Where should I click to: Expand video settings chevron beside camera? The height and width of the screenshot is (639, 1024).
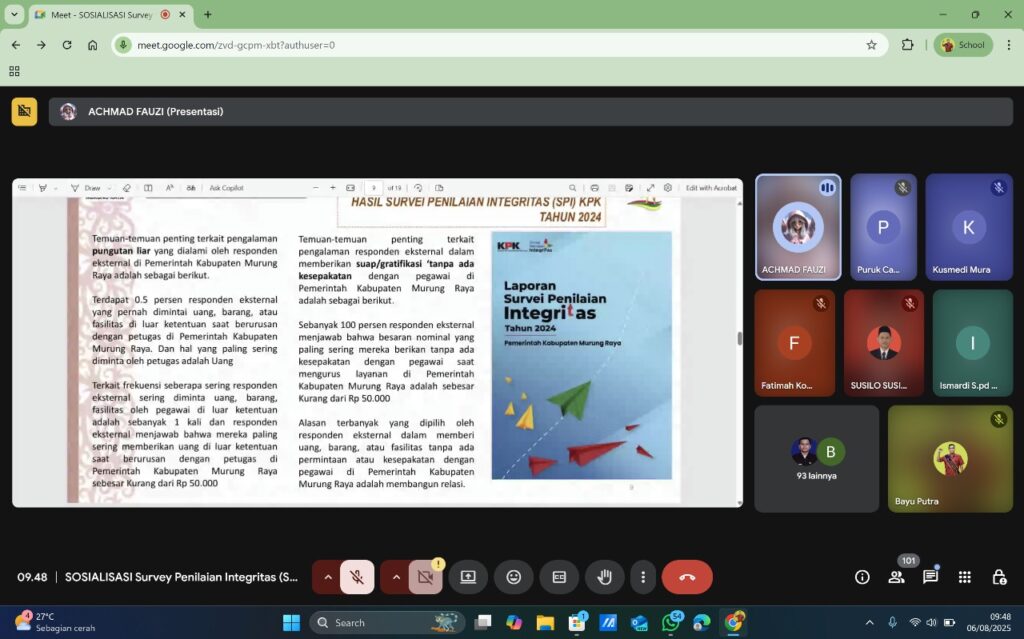tap(396, 577)
